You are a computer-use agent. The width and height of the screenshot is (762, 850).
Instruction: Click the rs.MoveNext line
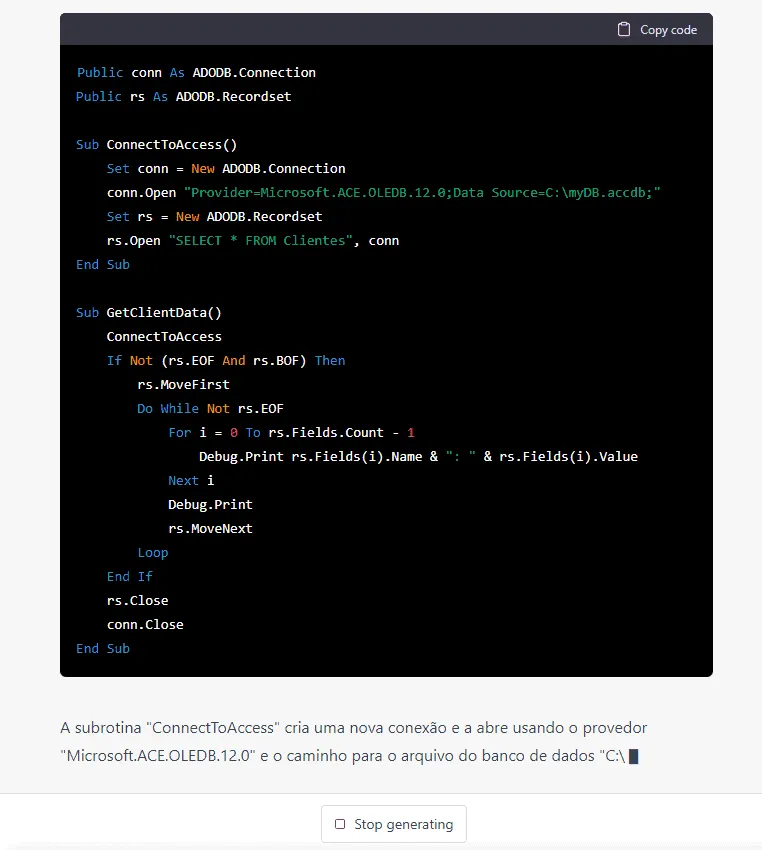coord(210,529)
